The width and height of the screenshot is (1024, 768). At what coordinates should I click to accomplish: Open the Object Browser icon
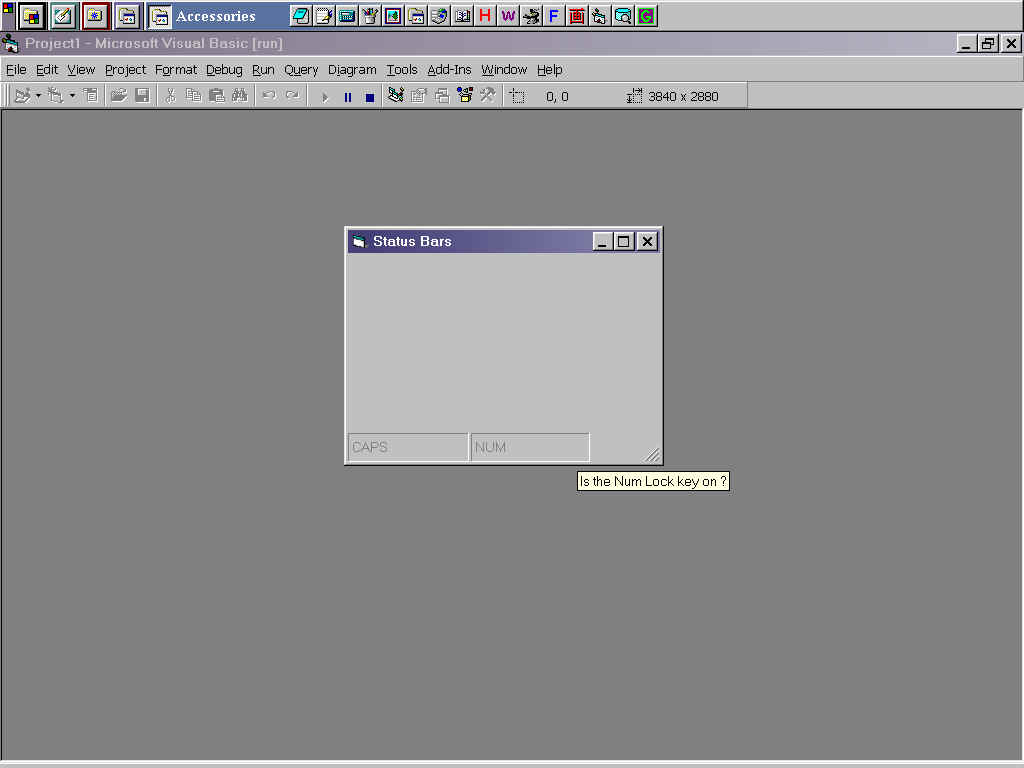(464, 96)
